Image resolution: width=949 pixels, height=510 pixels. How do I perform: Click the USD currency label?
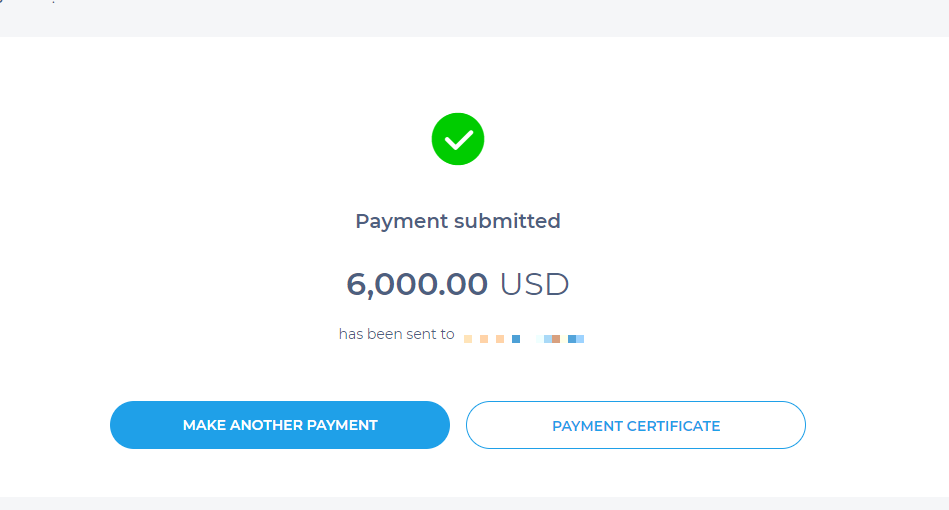click(534, 284)
